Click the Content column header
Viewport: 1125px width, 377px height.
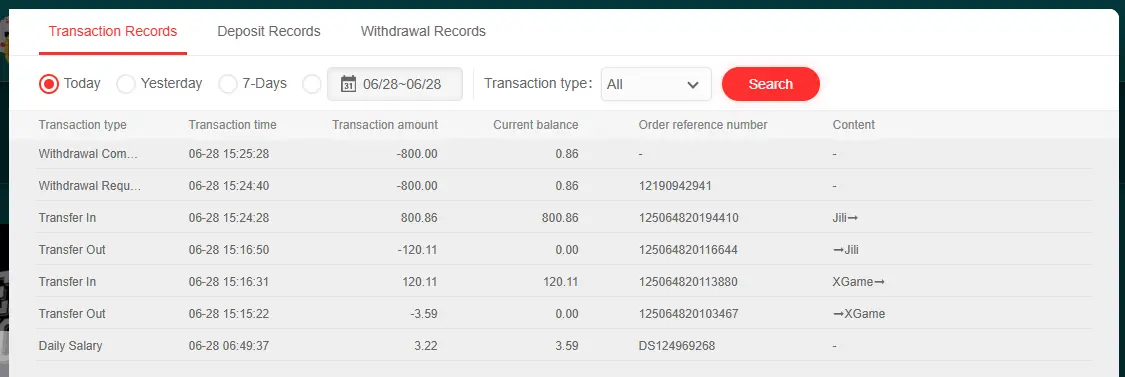[x=854, y=125]
